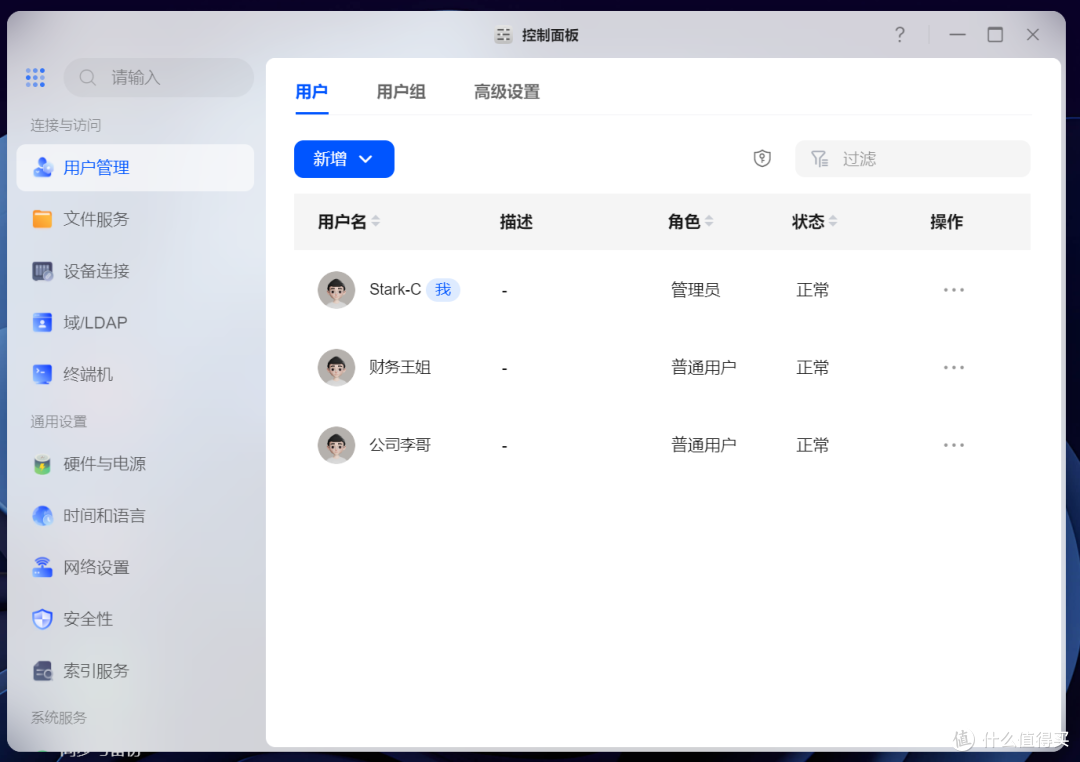Screen dimensions: 1080x762
Task: Minimize the 控制面板 window
Action: pyautogui.click(x=957, y=34)
